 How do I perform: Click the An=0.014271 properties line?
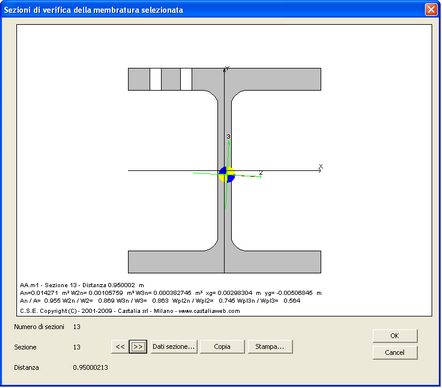(x=171, y=293)
